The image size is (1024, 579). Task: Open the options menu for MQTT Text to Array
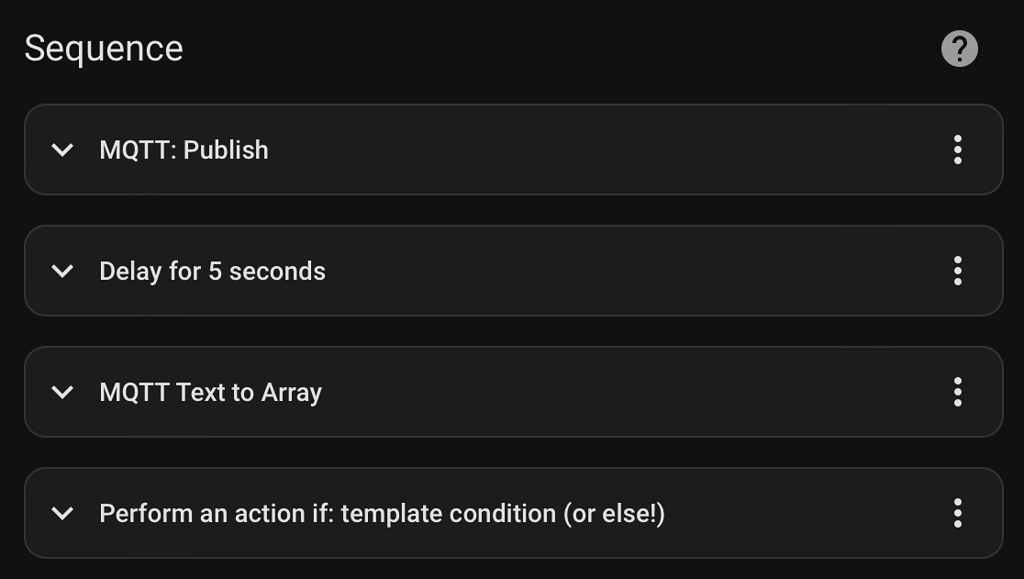[x=957, y=392]
